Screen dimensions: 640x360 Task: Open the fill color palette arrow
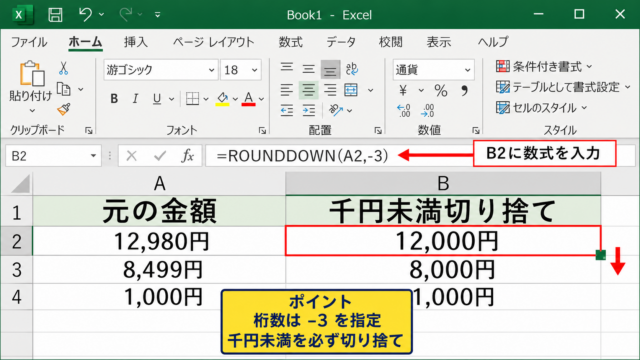click(x=235, y=99)
